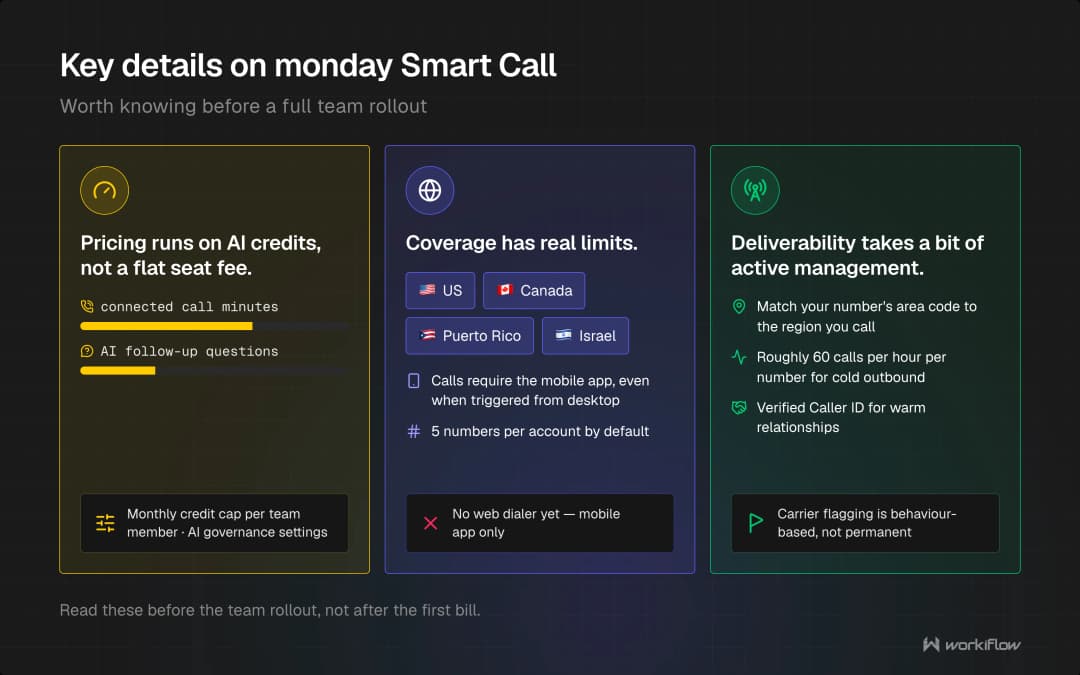This screenshot has height=675, width=1080.
Task: Click the radio tower antenna icon
Action: (x=755, y=190)
